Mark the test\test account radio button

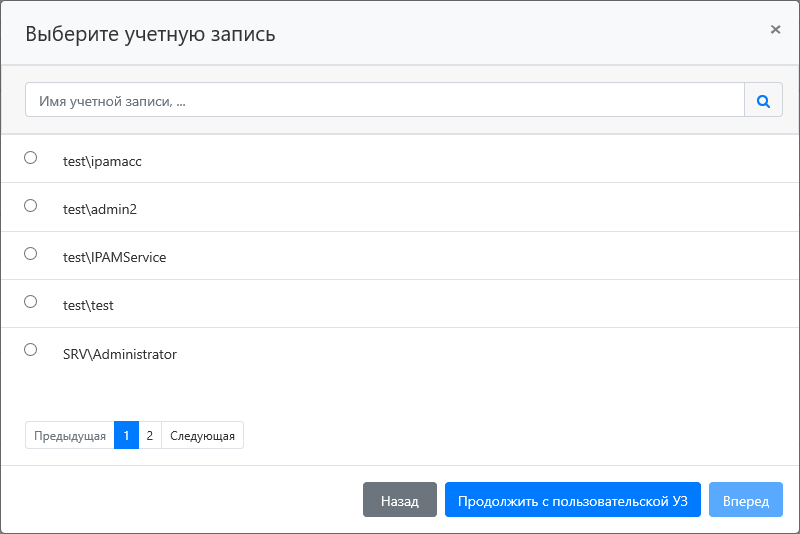click(x=30, y=302)
